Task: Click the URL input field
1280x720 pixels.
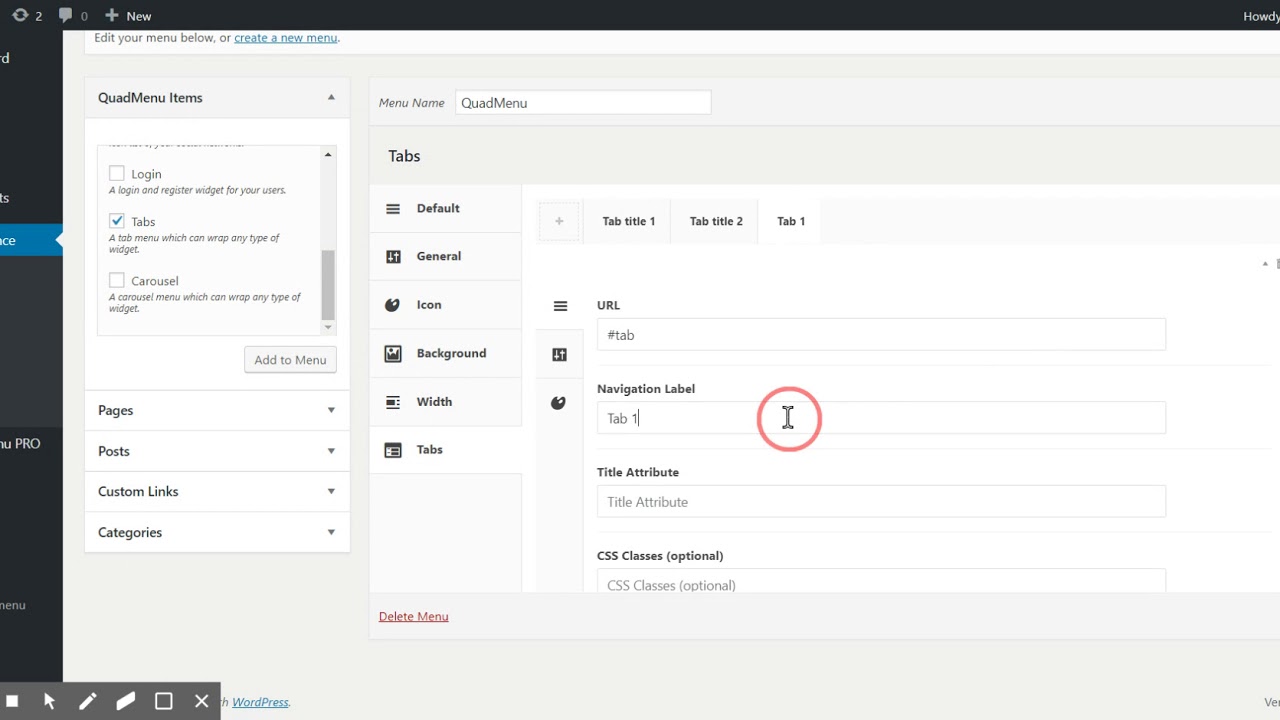Action: click(881, 335)
